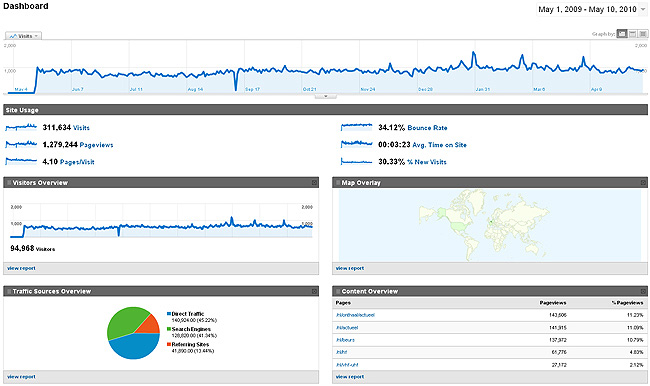Open the date range picker May 1, 2009 - May 10, 2010
The height and width of the screenshot is (386, 650).
(x=592, y=10)
